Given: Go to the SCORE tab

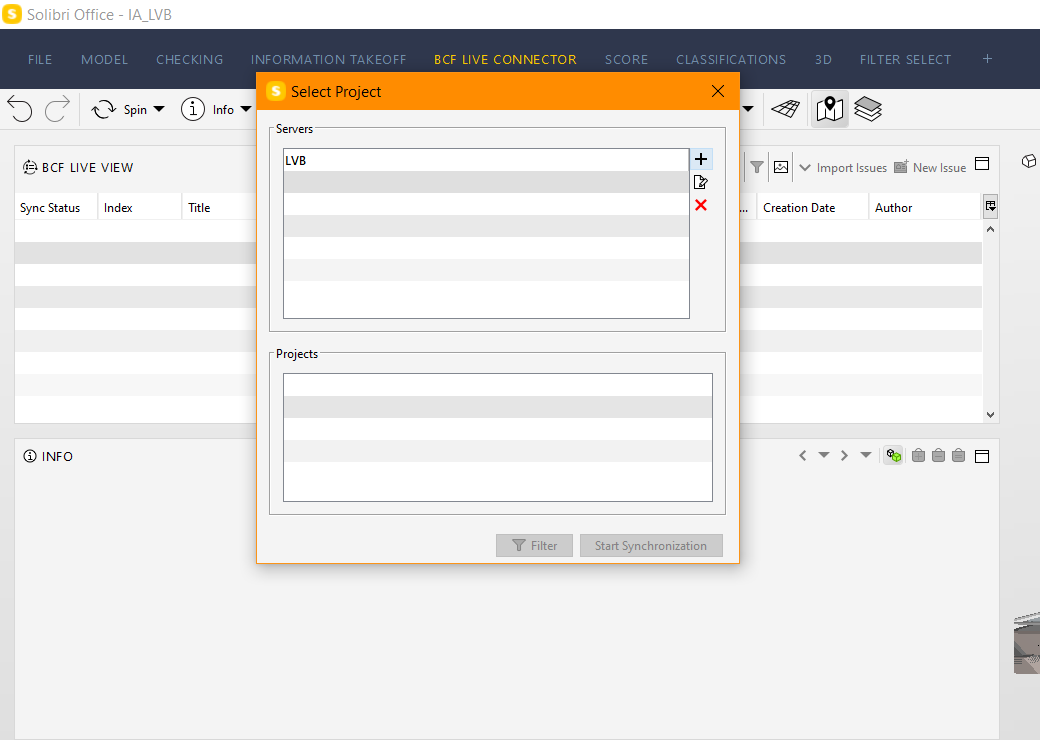Looking at the screenshot, I should click(x=626, y=60).
